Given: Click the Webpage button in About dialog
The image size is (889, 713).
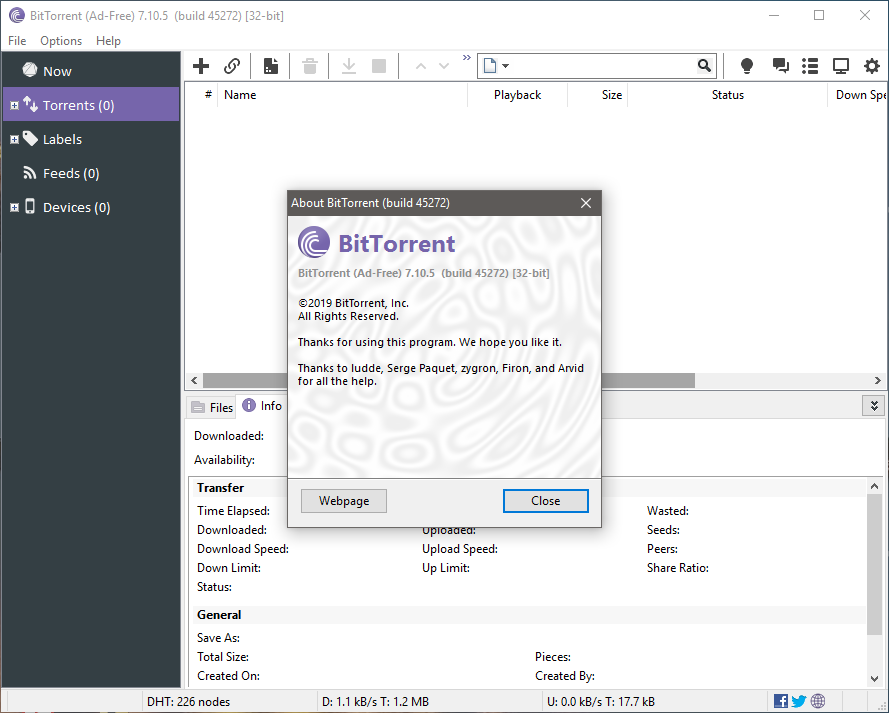Looking at the screenshot, I should (344, 501).
